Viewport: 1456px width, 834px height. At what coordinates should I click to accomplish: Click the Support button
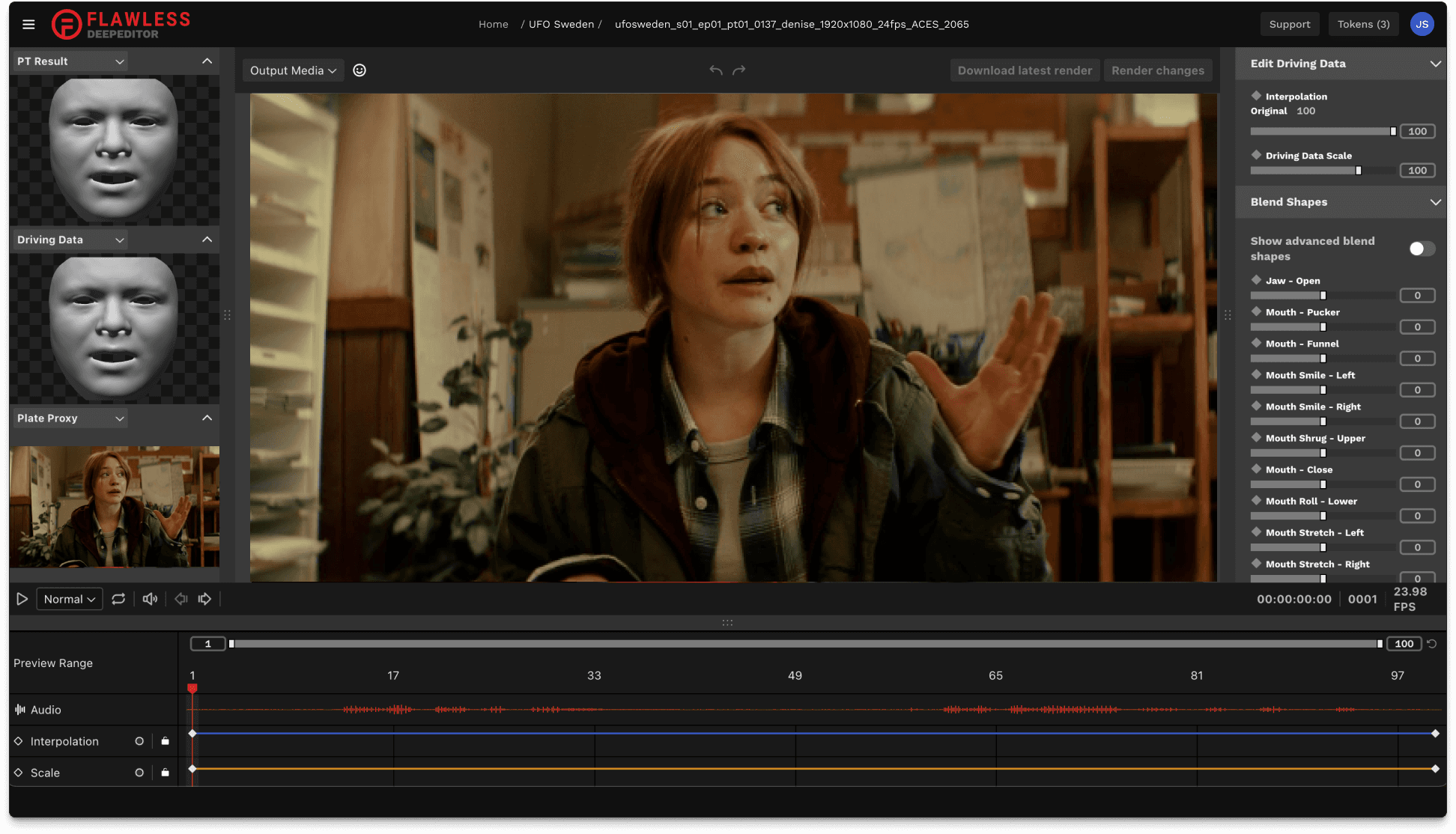1290,24
